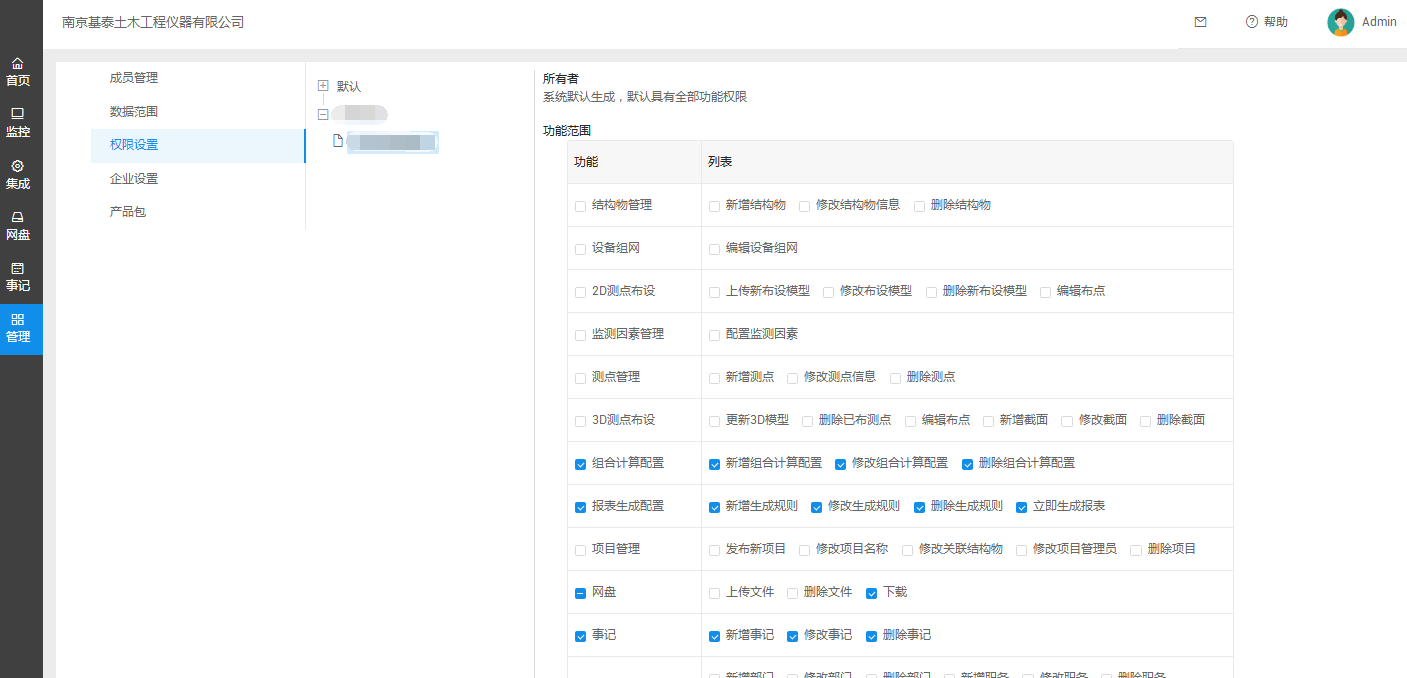Select the 数据范围 menu item
Screen dimensions: 1407x678
pyautogui.click(x=134, y=112)
